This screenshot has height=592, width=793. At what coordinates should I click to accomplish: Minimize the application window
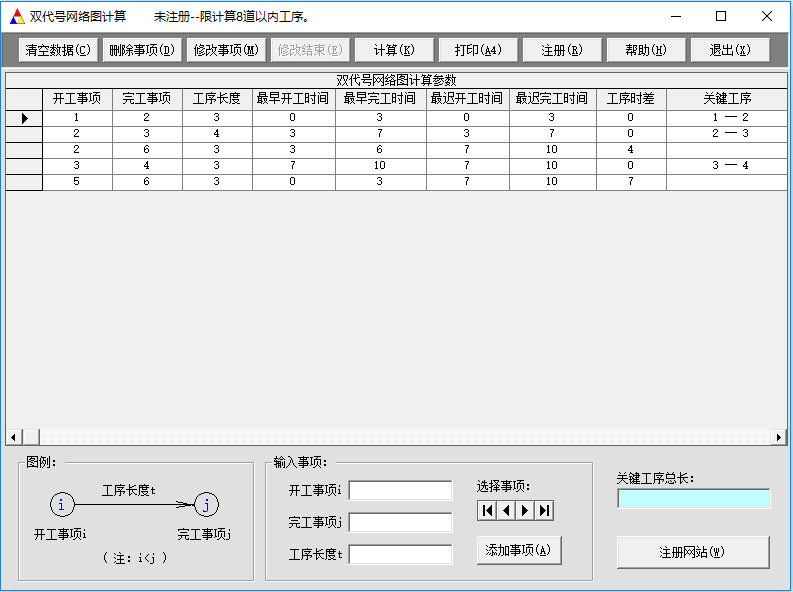pos(676,16)
